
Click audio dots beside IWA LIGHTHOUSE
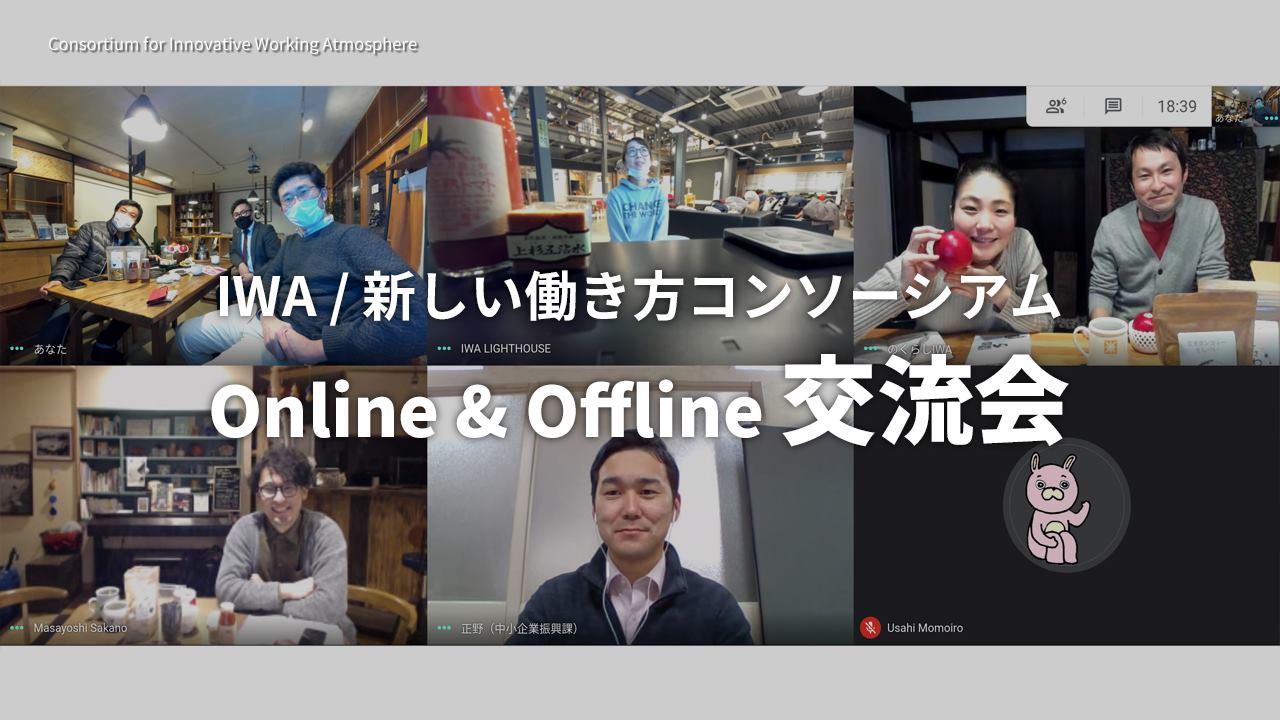point(444,349)
